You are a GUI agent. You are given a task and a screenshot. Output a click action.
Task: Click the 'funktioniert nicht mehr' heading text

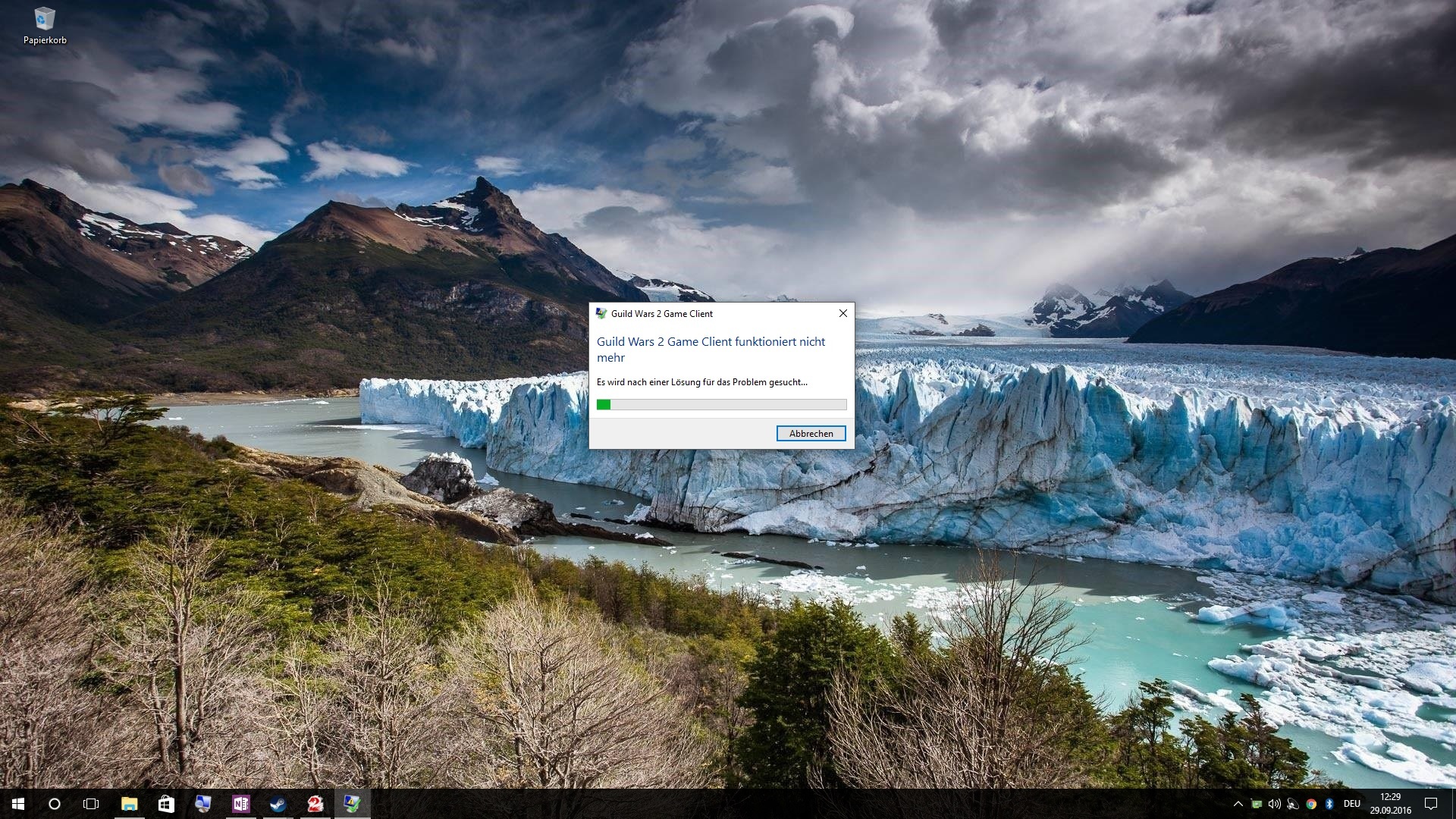coord(711,349)
